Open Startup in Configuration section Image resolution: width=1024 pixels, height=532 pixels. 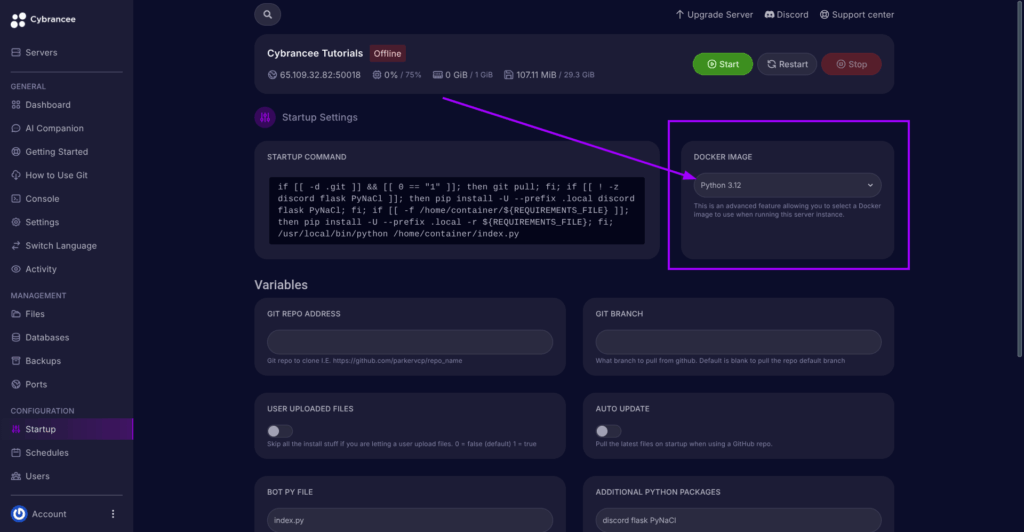[x=67, y=429]
